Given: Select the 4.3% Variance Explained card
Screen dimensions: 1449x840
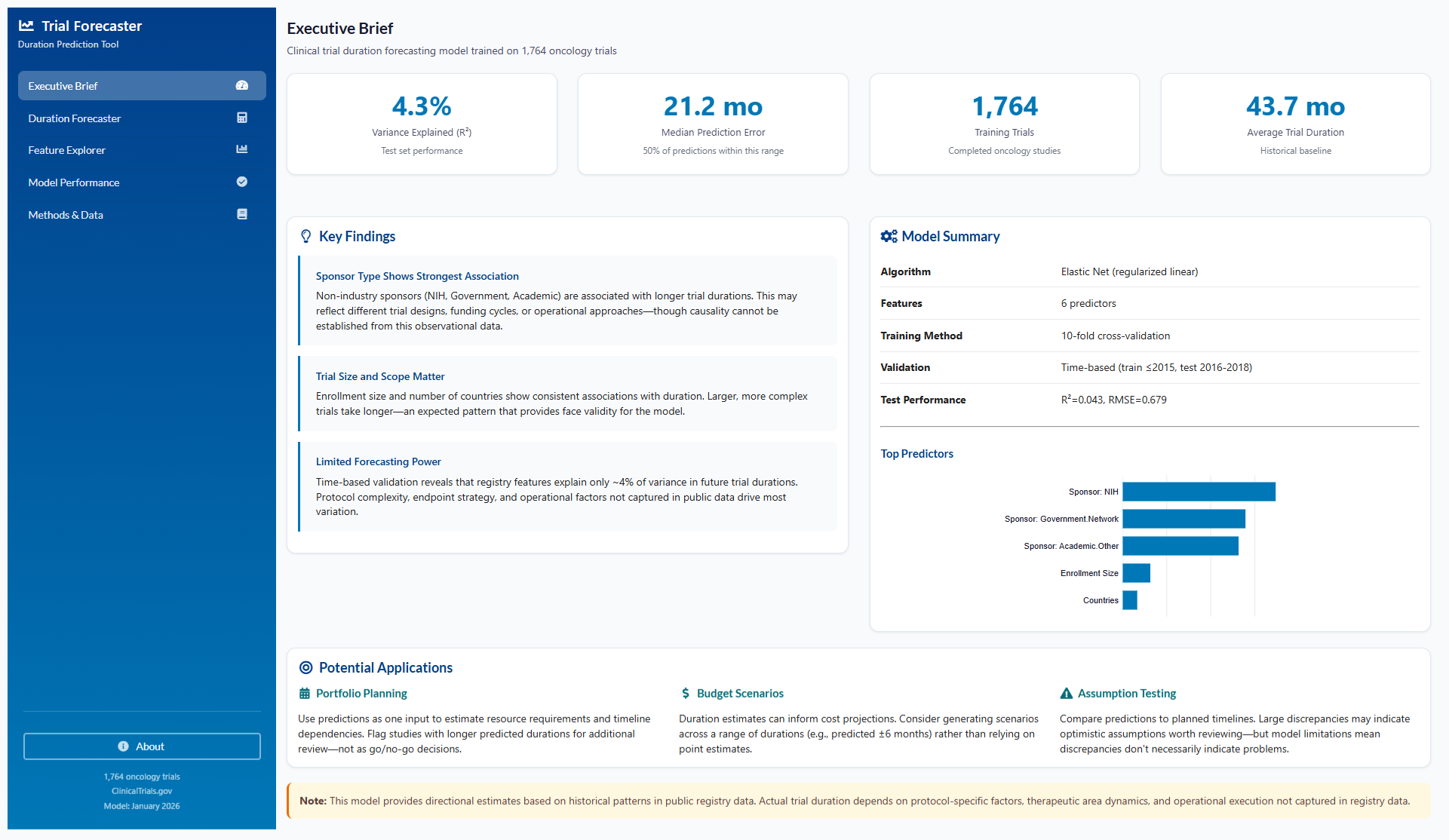Looking at the screenshot, I should 422,124.
